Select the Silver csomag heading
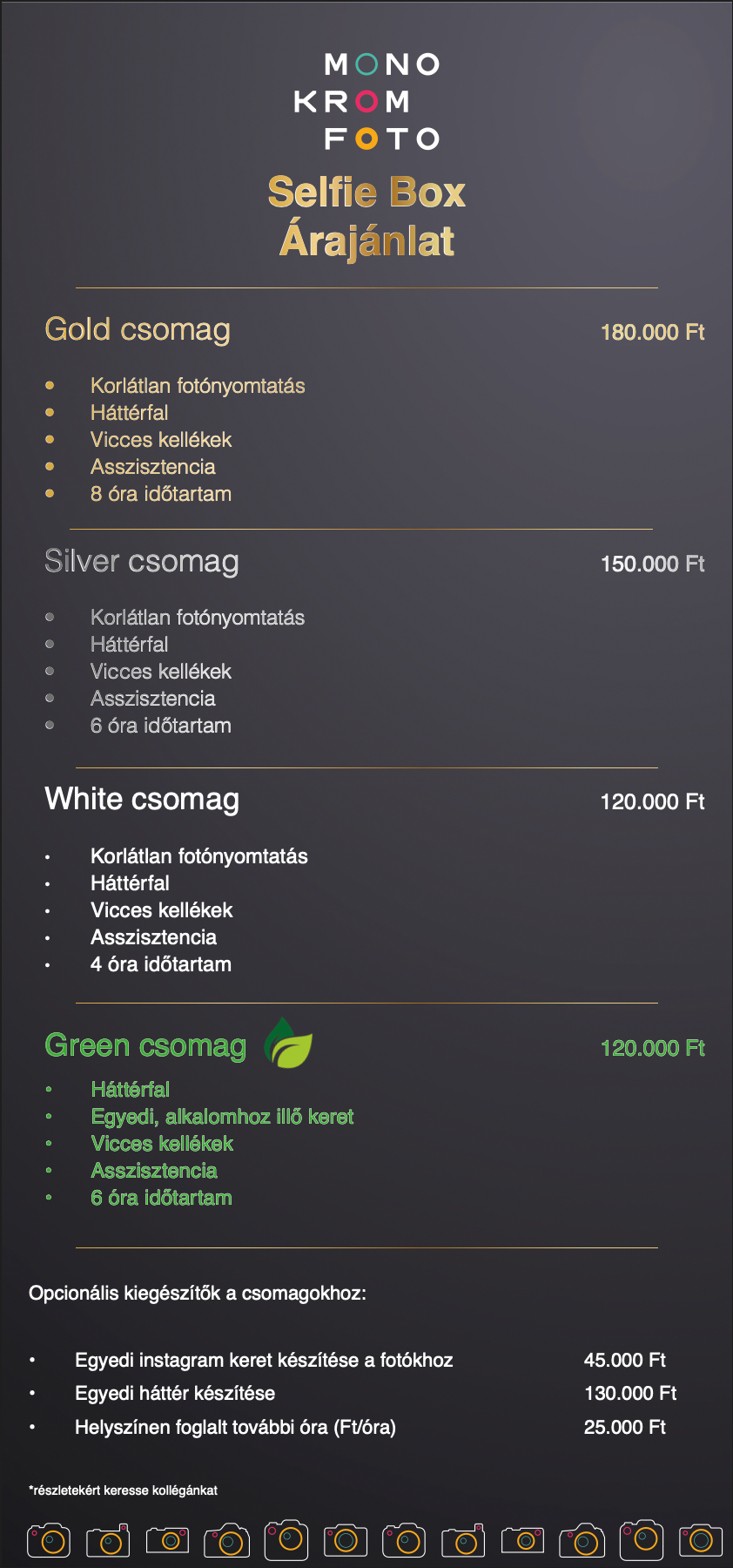 pos(142,562)
